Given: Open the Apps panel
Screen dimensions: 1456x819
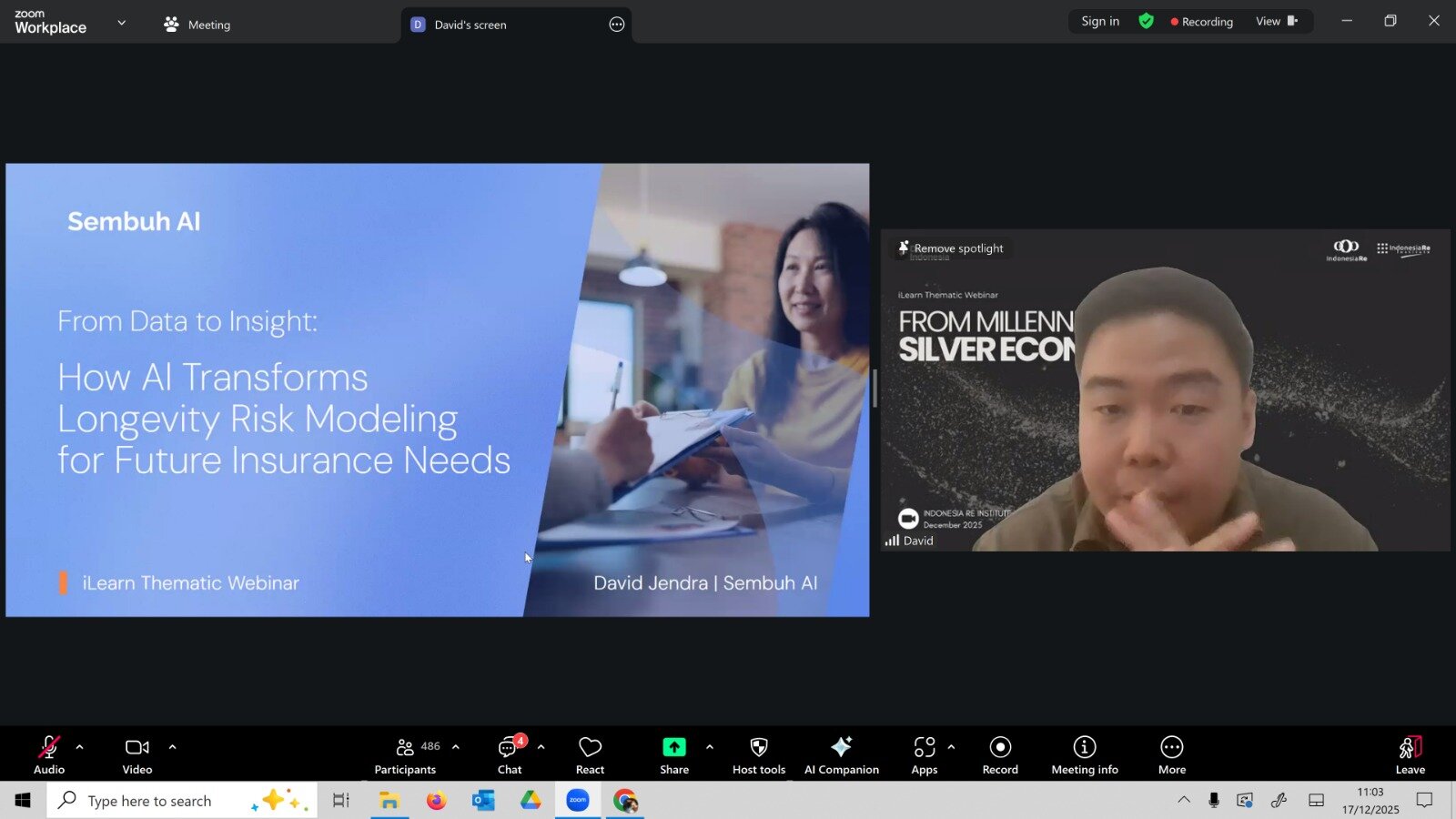Looking at the screenshot, I should (x=924, y=755).
